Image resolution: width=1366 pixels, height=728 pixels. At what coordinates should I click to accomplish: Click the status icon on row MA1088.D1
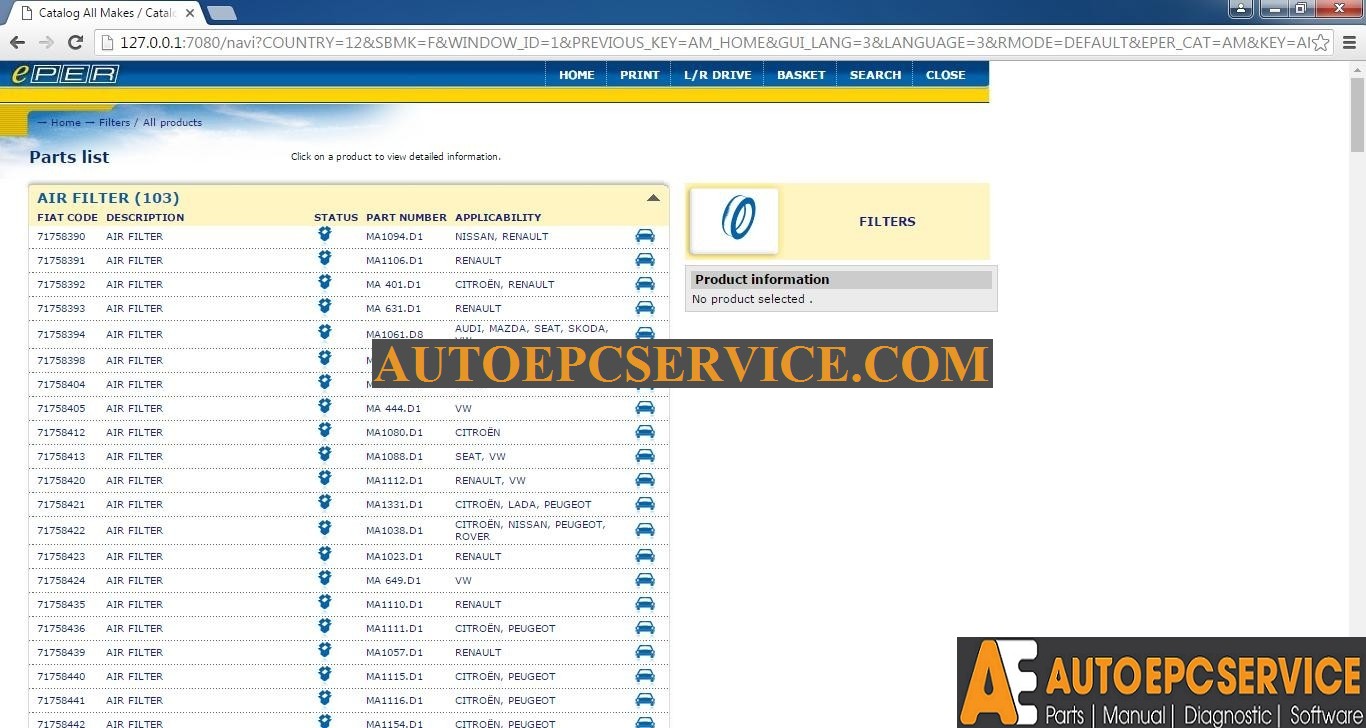point(324,454)
